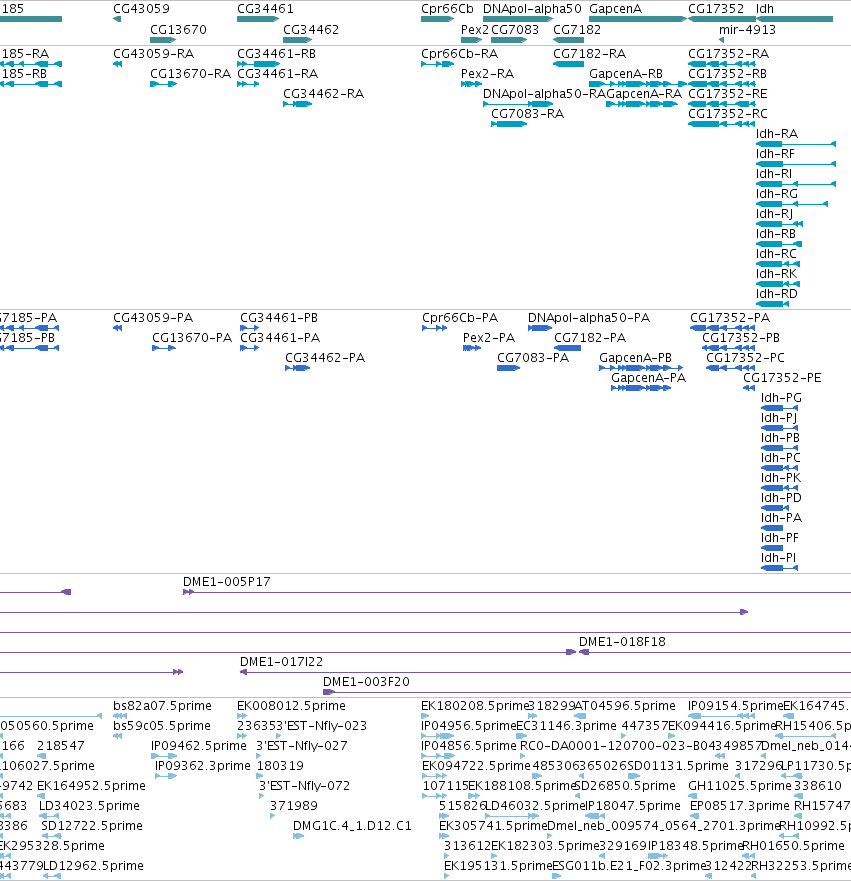Select transcript label Idh-RK
Image resolution: width=851 pixels, height=881 pixels.
[776, 274]
